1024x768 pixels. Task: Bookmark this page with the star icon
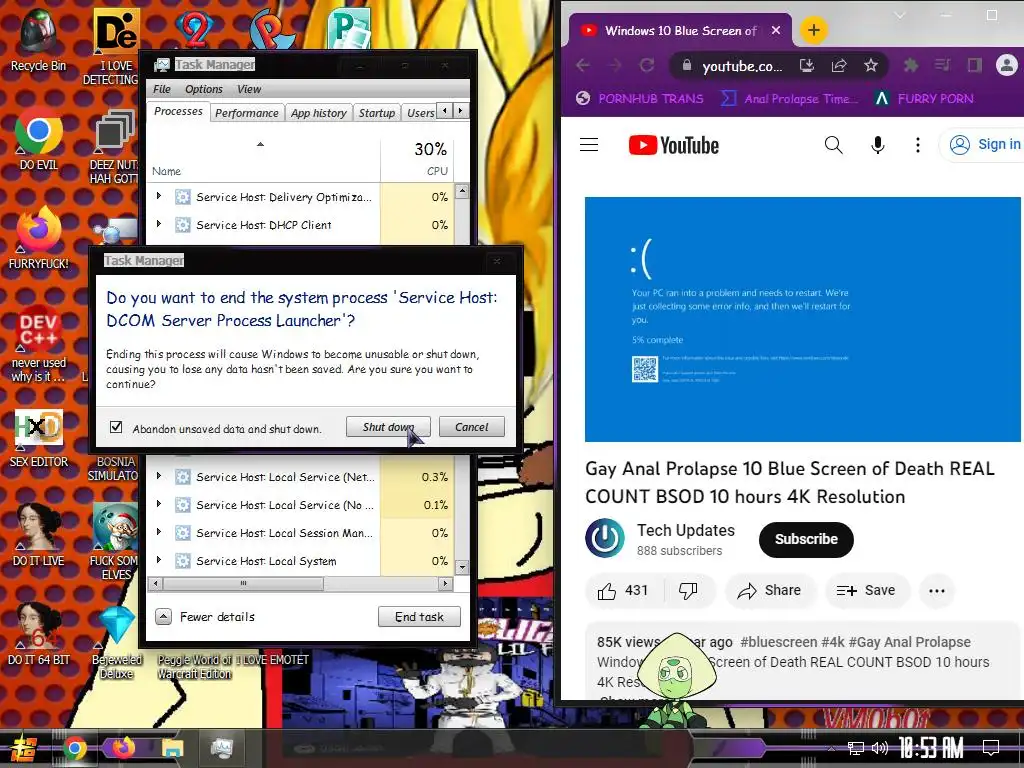click(x=871, y=65)
